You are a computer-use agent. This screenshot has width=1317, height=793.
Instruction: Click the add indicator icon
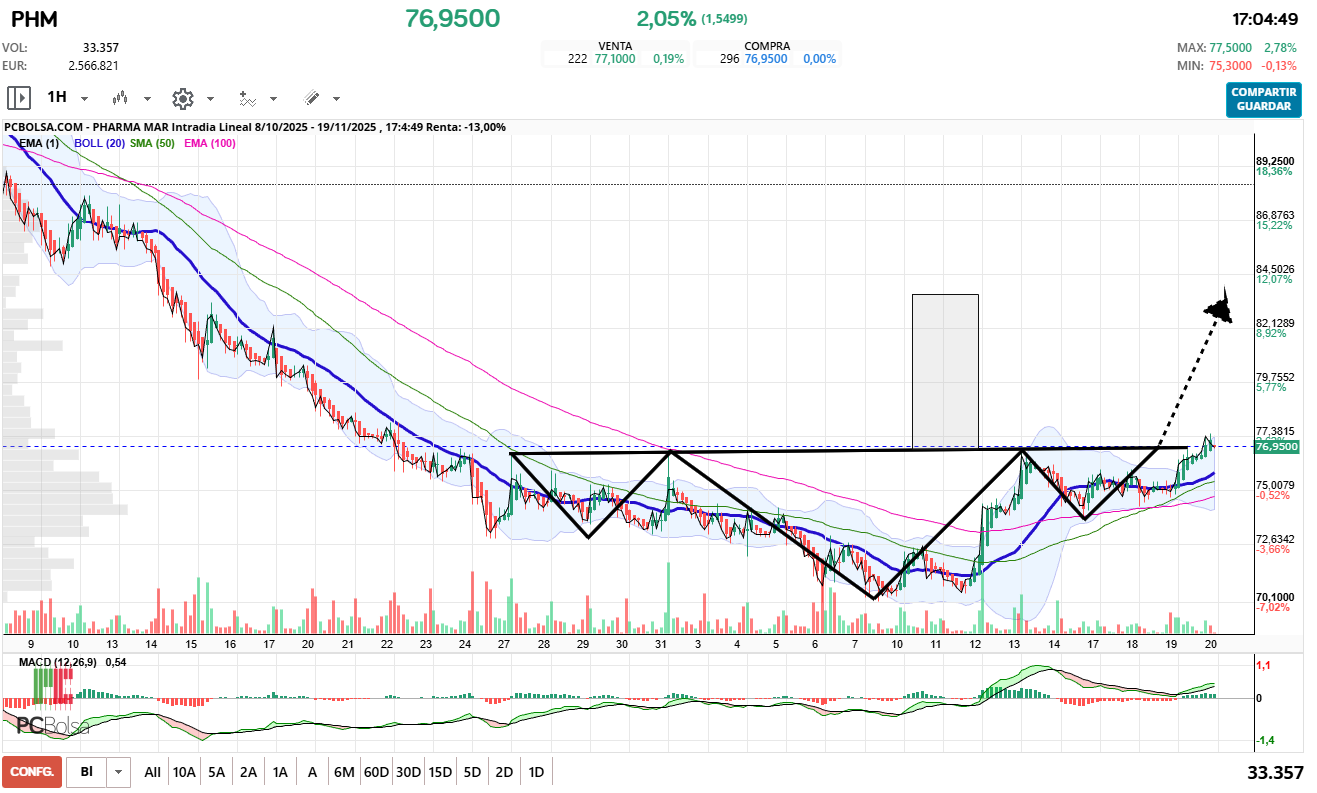coord(247,98)
